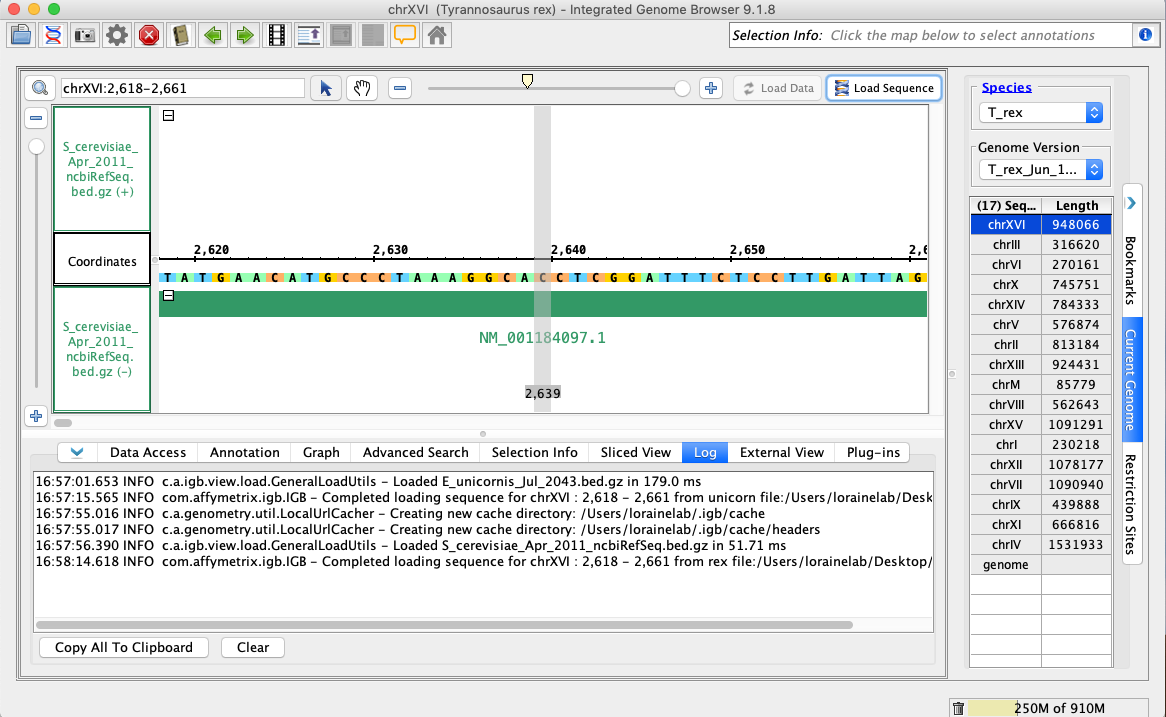
Task: Click the zoom stripe pointer marker above slider
Action: coord(527,80)
